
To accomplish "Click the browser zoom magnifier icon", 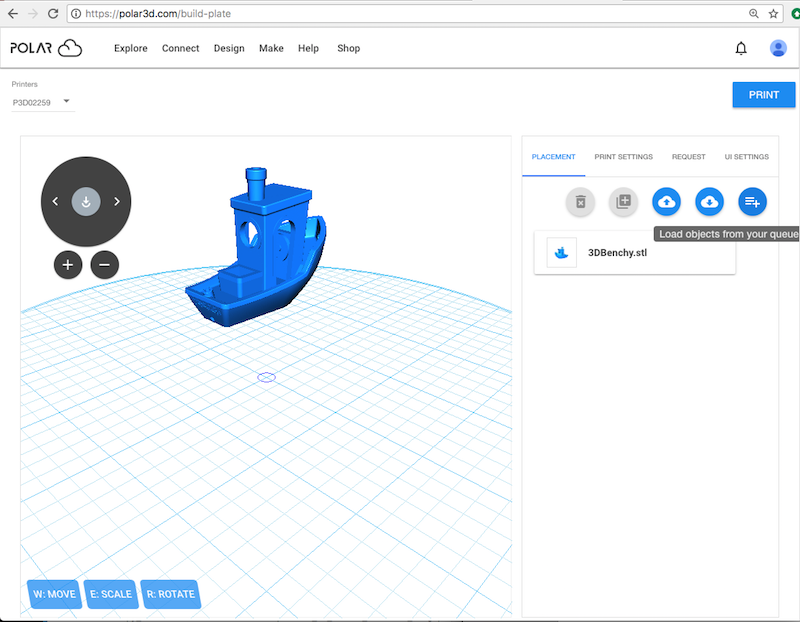I will (754, 14).
